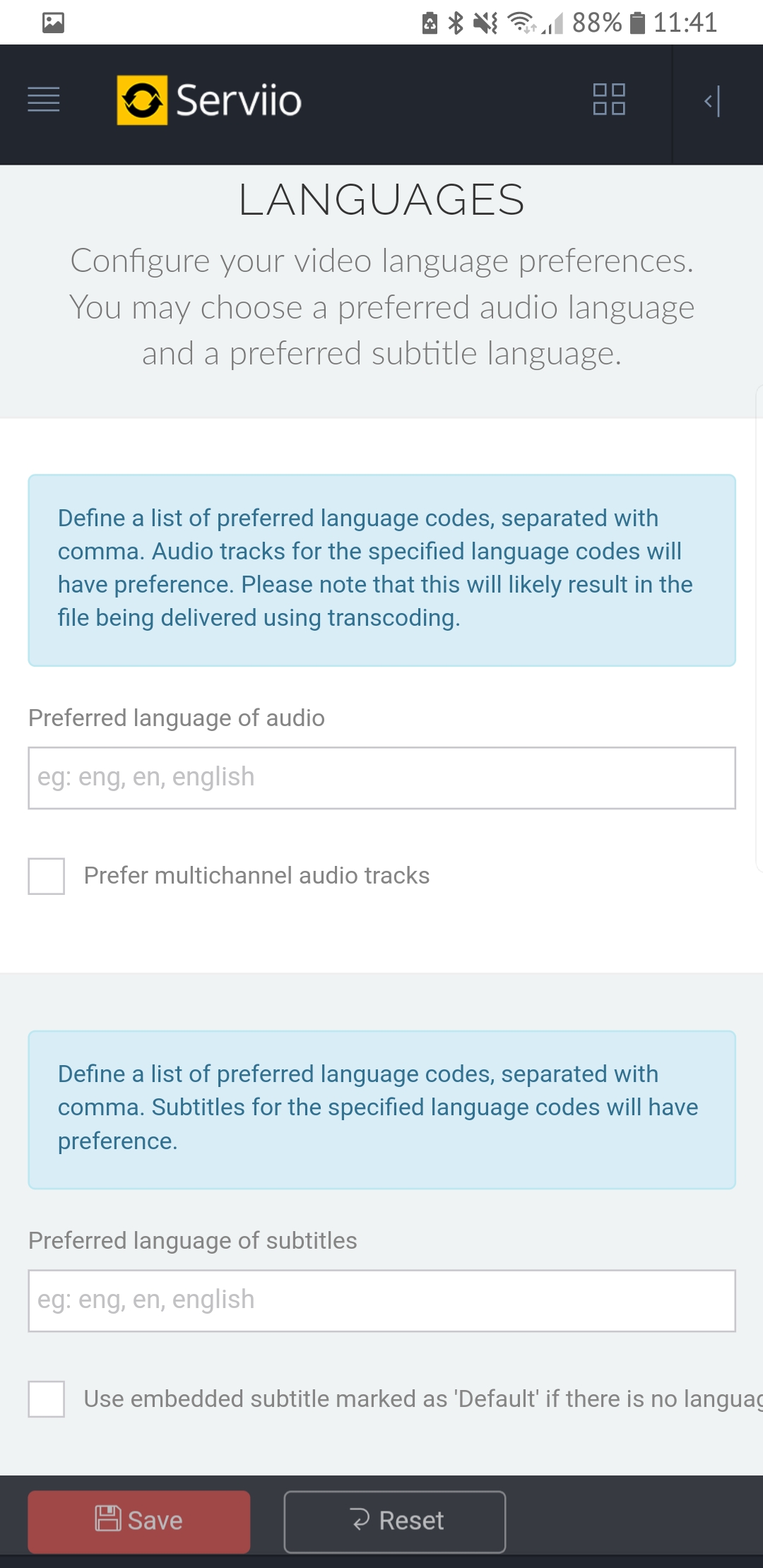The height and width of the screenshot is (1568, 763).
Task: Focus the Preferred language of audio field
Action: (x=381, y=778)
